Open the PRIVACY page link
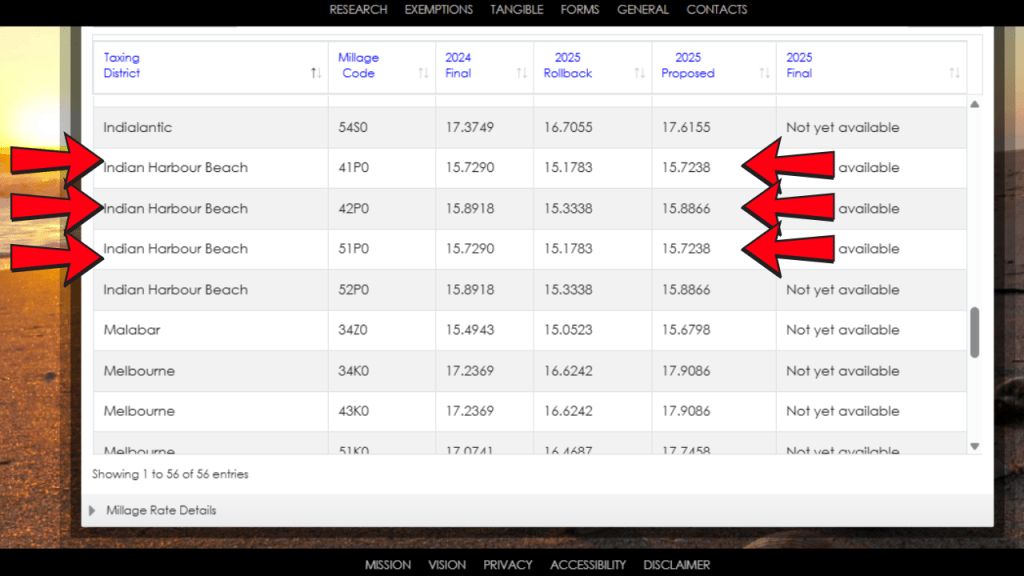Viewport: 1024px width, 576px height. (508, 564)
